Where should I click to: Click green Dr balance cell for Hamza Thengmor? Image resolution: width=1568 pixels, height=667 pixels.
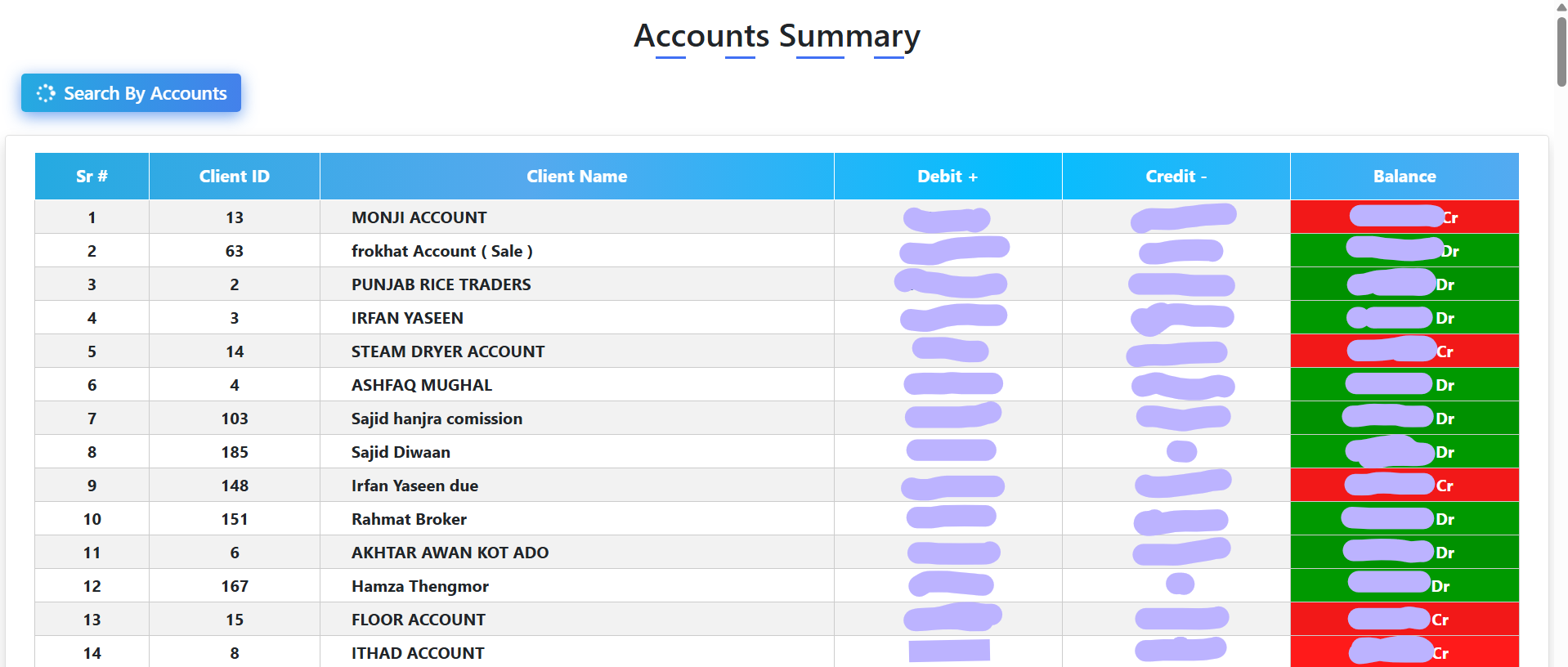tap(1404, 585)
